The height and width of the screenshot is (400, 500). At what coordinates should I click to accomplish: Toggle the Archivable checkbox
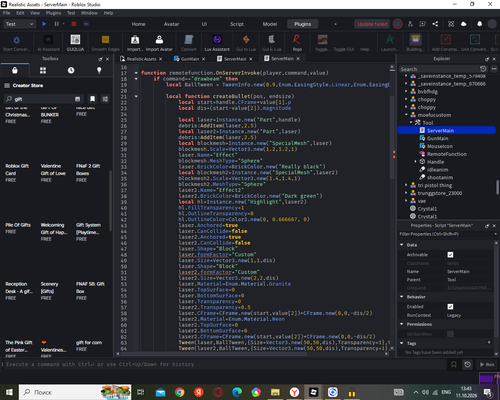coord(450,255)
